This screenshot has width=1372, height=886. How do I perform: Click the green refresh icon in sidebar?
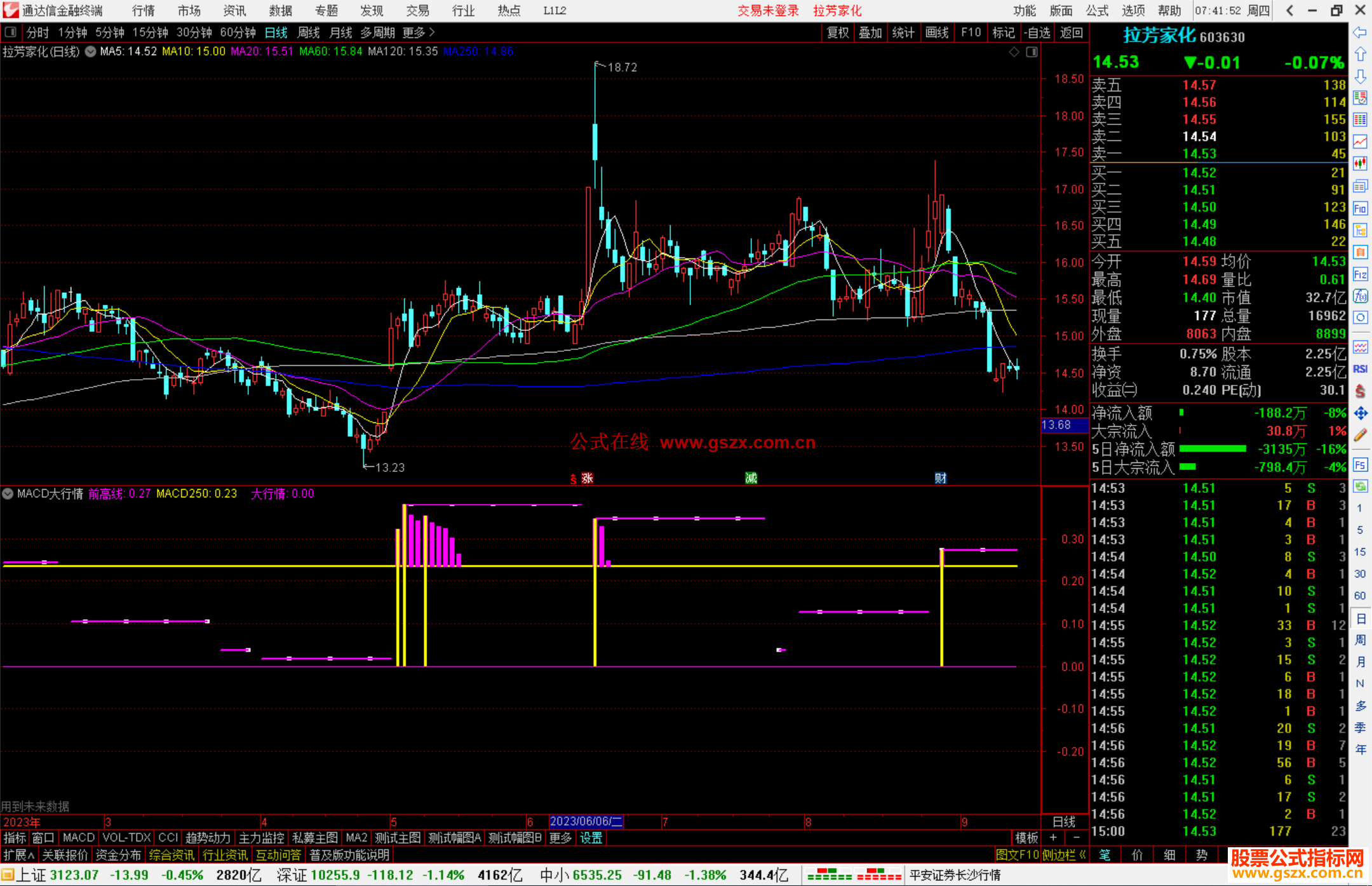coord(1360,487)
